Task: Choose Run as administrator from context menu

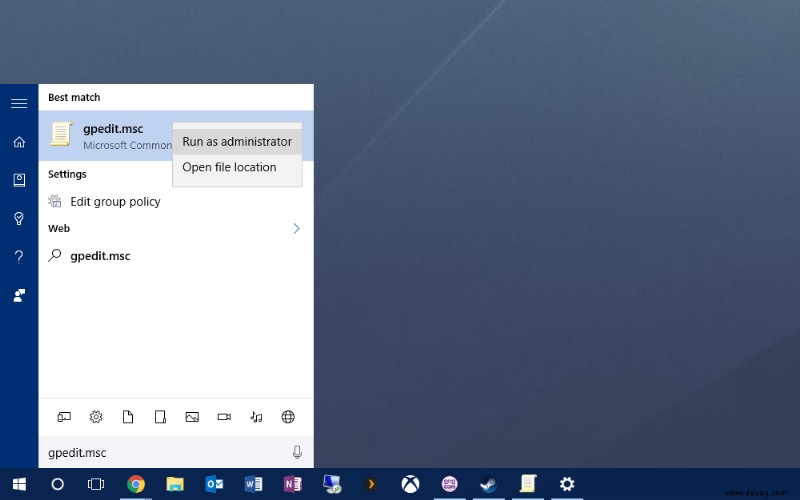Action: [x=237, y=141]
